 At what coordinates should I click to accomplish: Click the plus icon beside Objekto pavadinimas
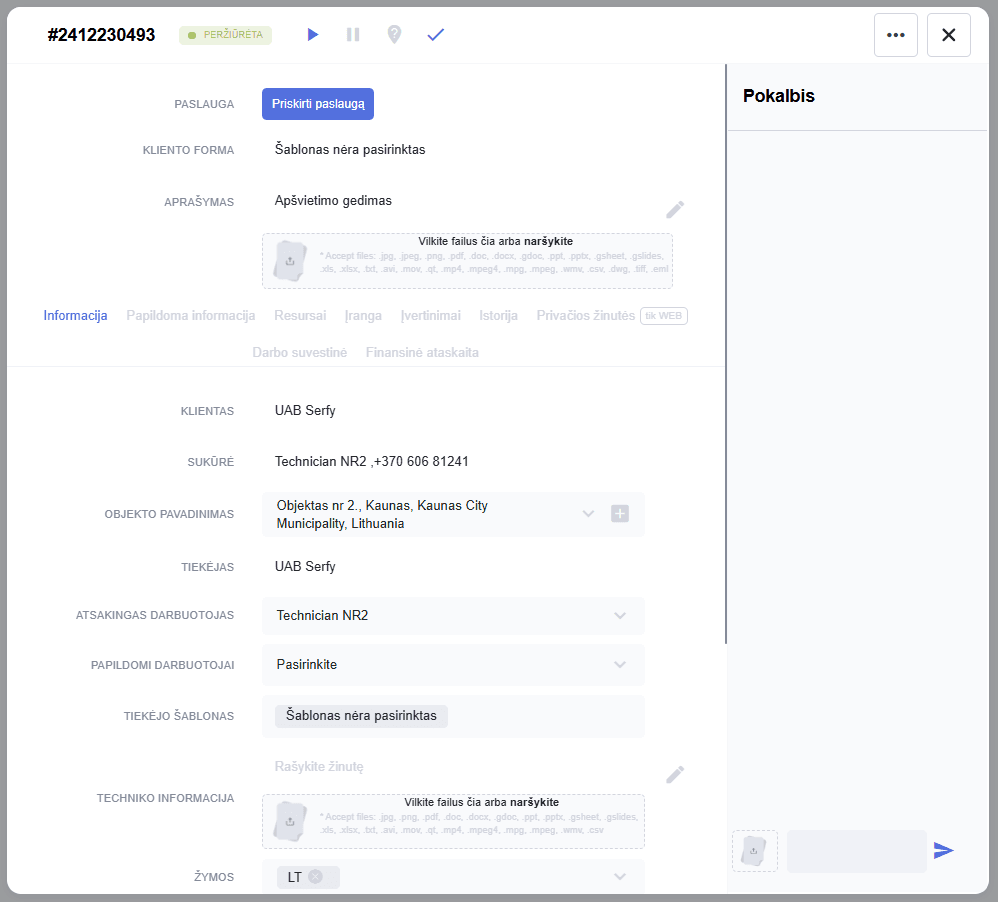coord(620,514)
